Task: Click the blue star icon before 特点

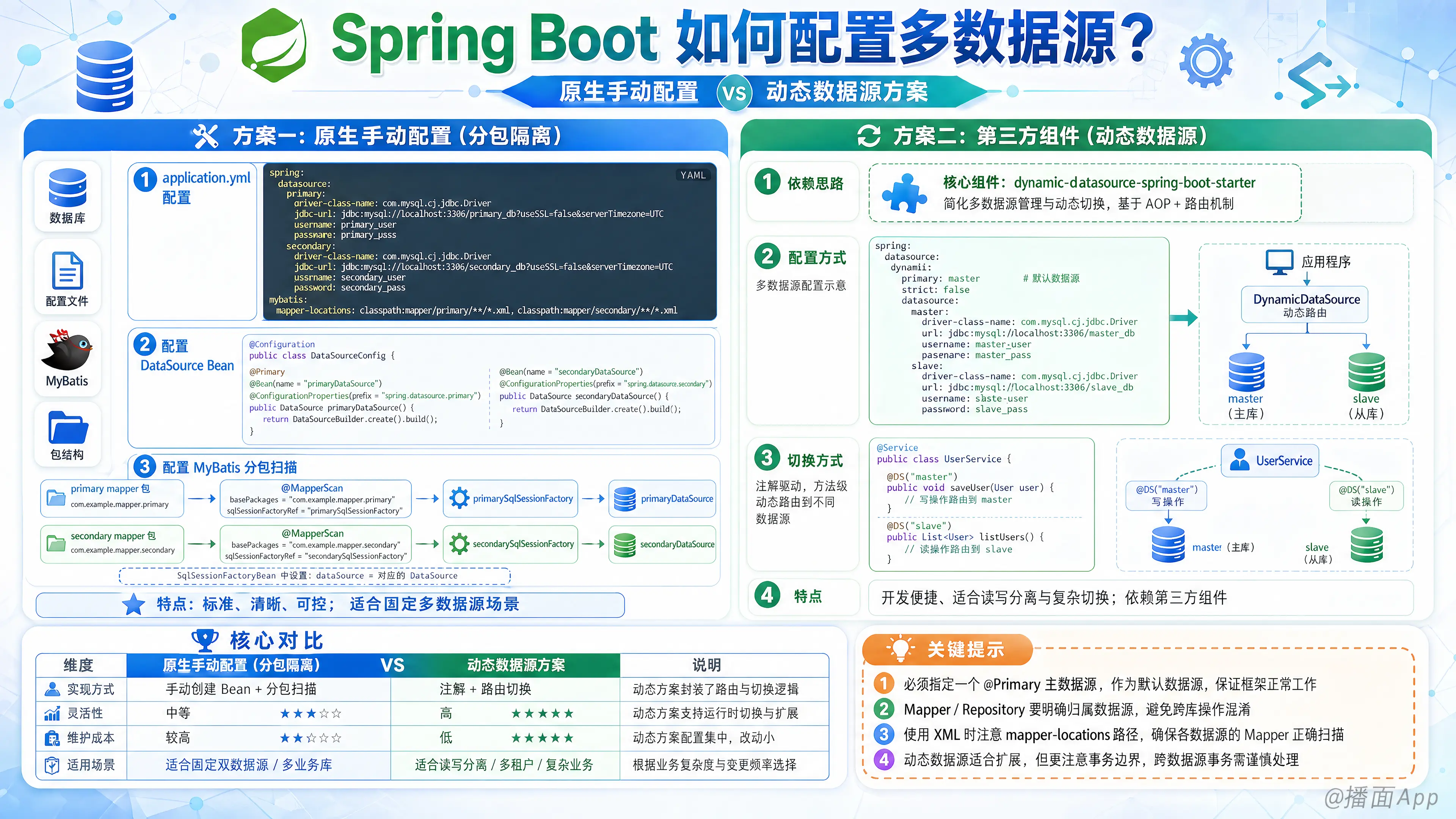Action: click(x=134, y=604)
